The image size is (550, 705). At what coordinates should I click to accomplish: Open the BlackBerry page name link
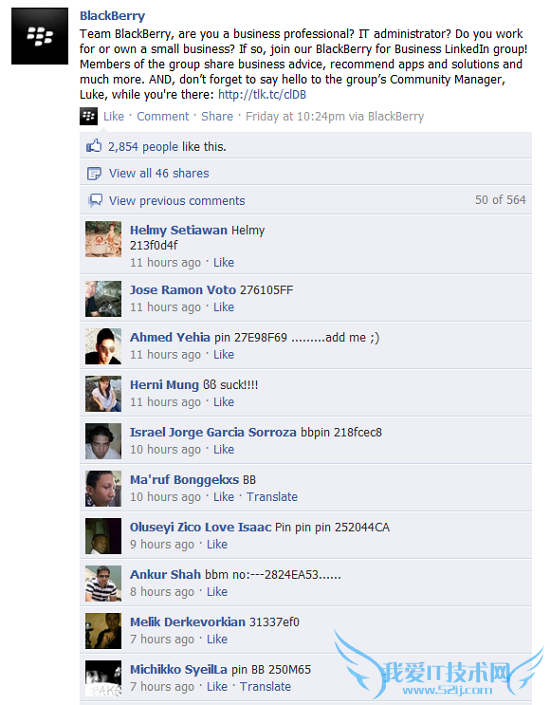click(112, 16)
